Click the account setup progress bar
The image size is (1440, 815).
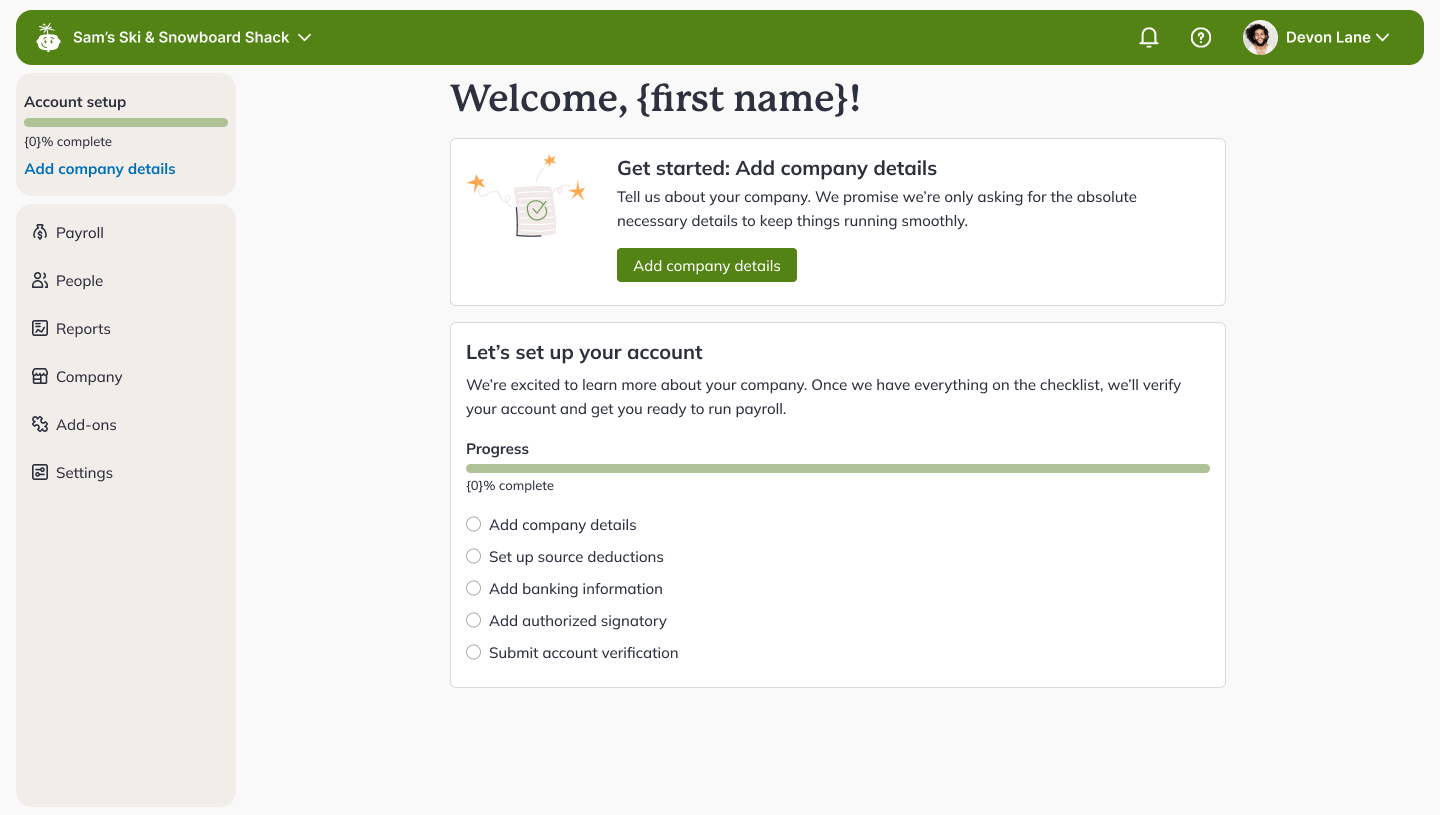tap(125, 121)
